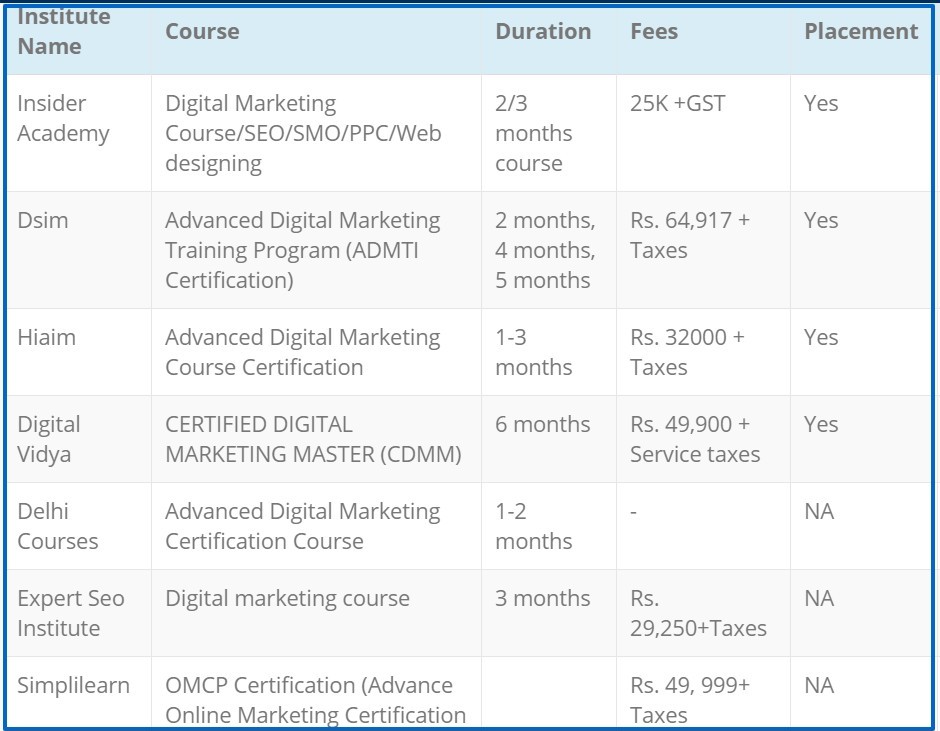Click the 'Rs. 49,900 + Service taxes' cell
The height and width of the screenshot is (731, 940).
[x=703, y=439]
